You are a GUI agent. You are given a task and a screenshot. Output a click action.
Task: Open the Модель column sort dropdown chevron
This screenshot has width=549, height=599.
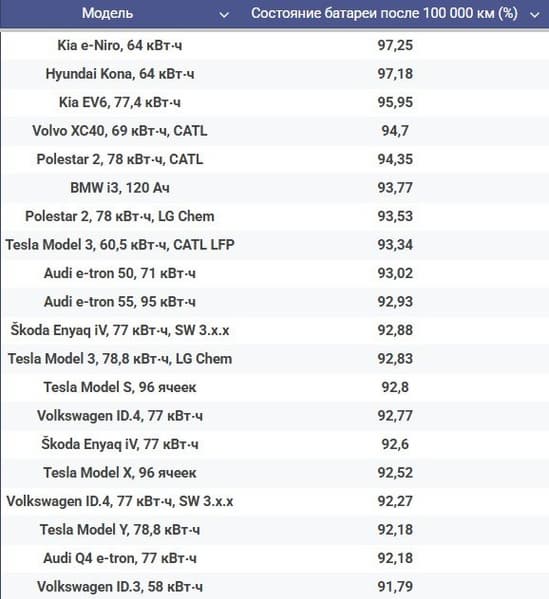(x=224, y=15)
